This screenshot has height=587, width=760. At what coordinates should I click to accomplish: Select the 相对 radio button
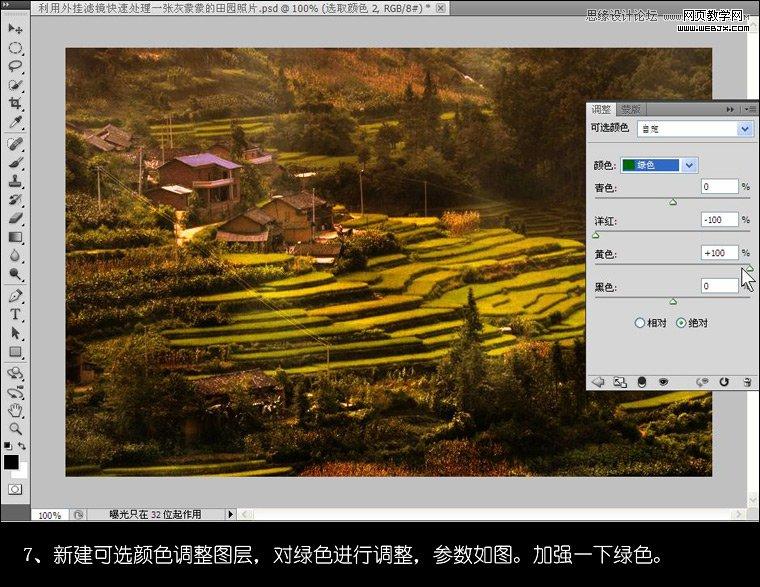[640, 323]
